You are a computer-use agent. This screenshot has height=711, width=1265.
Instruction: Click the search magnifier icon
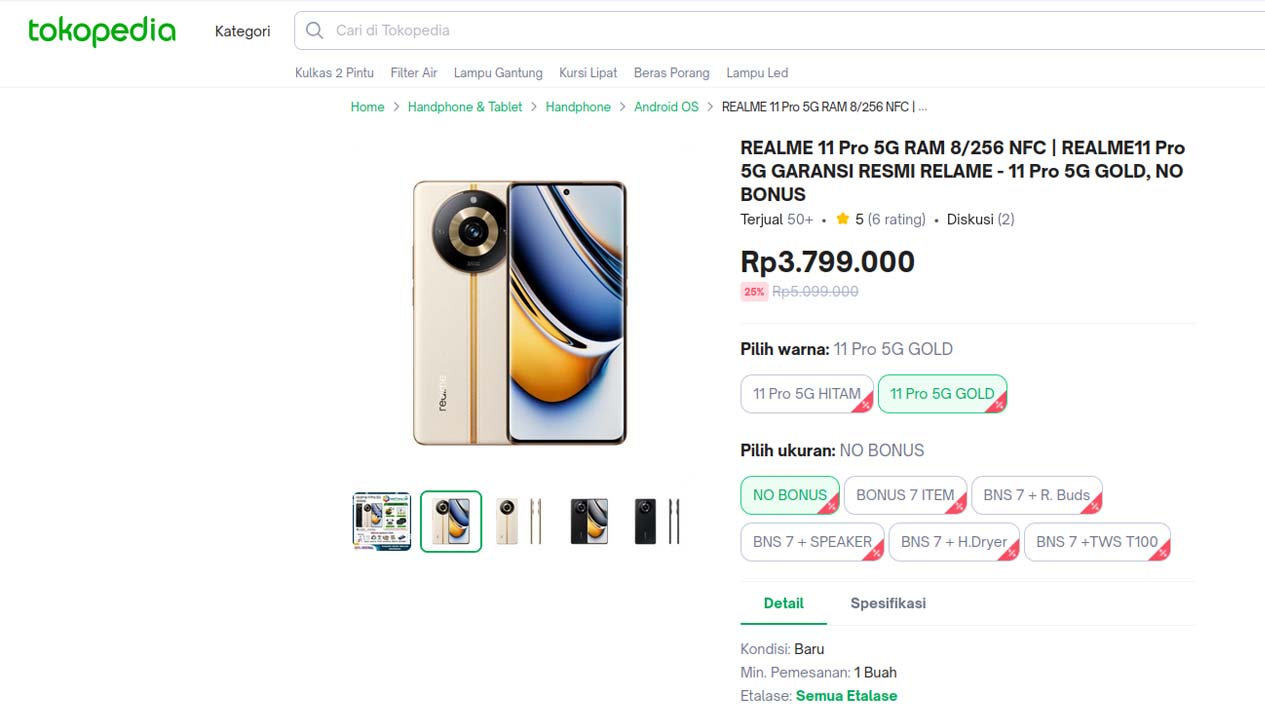[313, 30]
